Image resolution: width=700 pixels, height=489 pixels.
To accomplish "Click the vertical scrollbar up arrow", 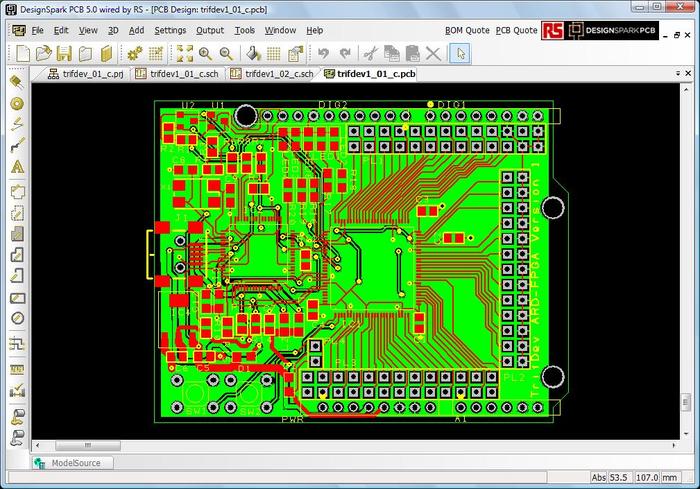I will click(686, 89).
